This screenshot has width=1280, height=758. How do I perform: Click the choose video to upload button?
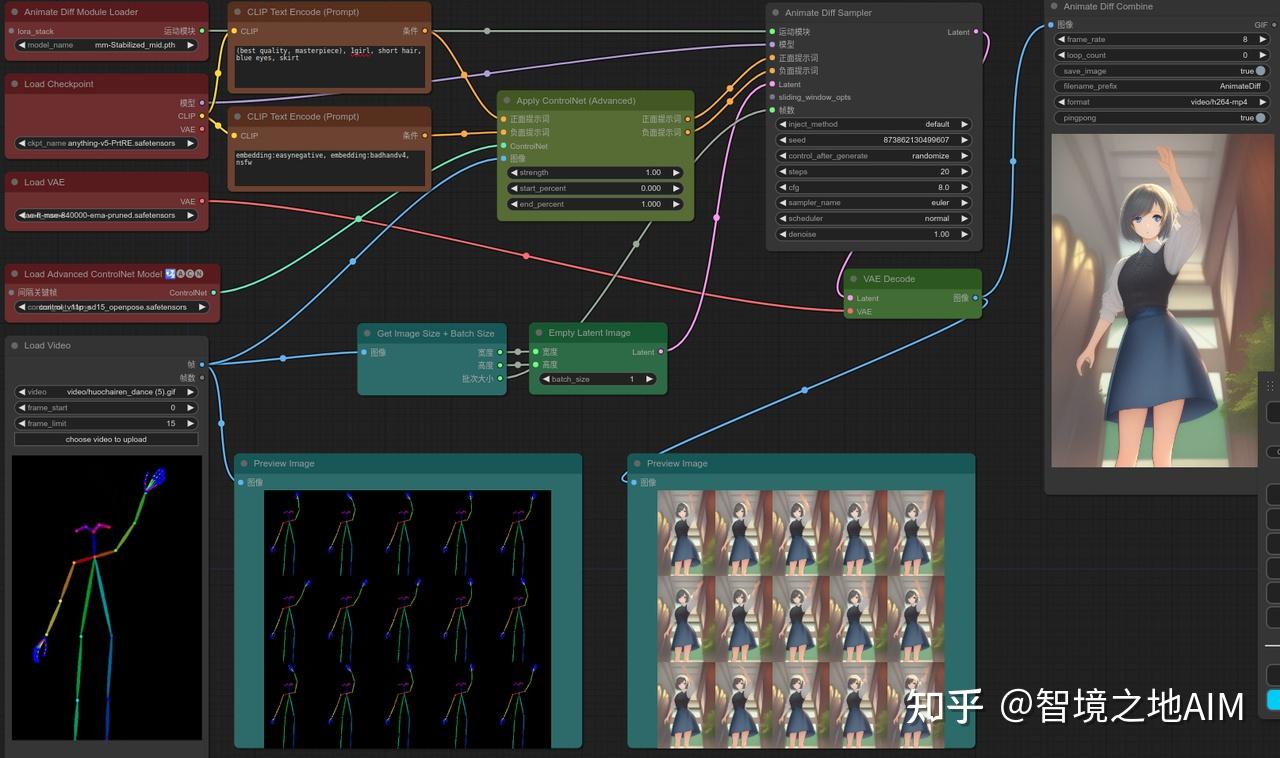pyautogui.click(x=106, y=439)
